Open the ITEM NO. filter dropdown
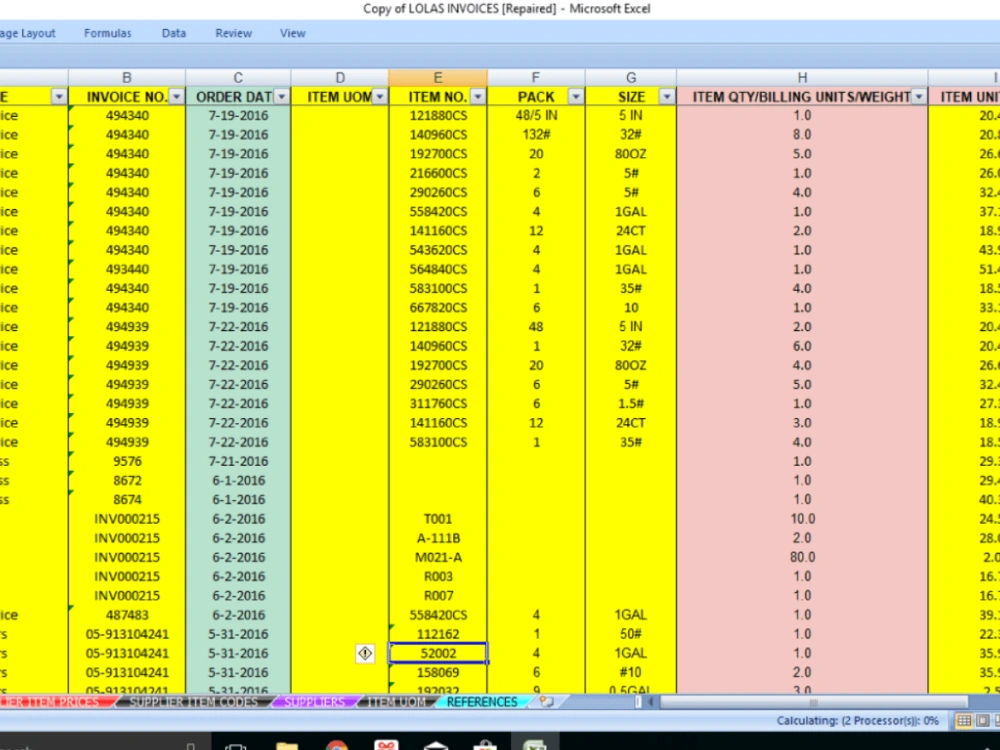Screen dimensions: 1000x750 tap(478, 96)
